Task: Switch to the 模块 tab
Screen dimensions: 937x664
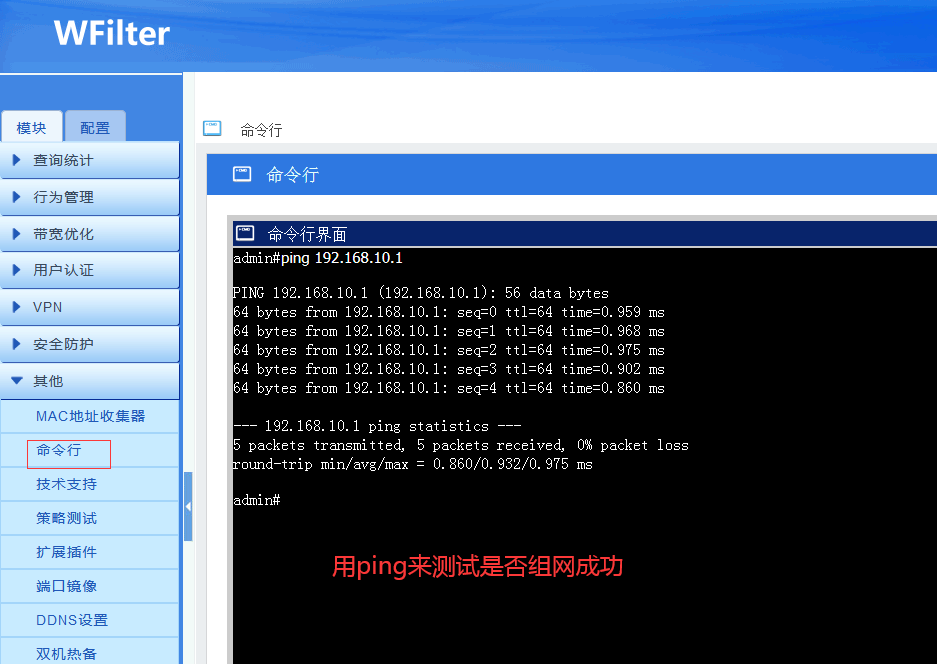Action: click(31, 127)
